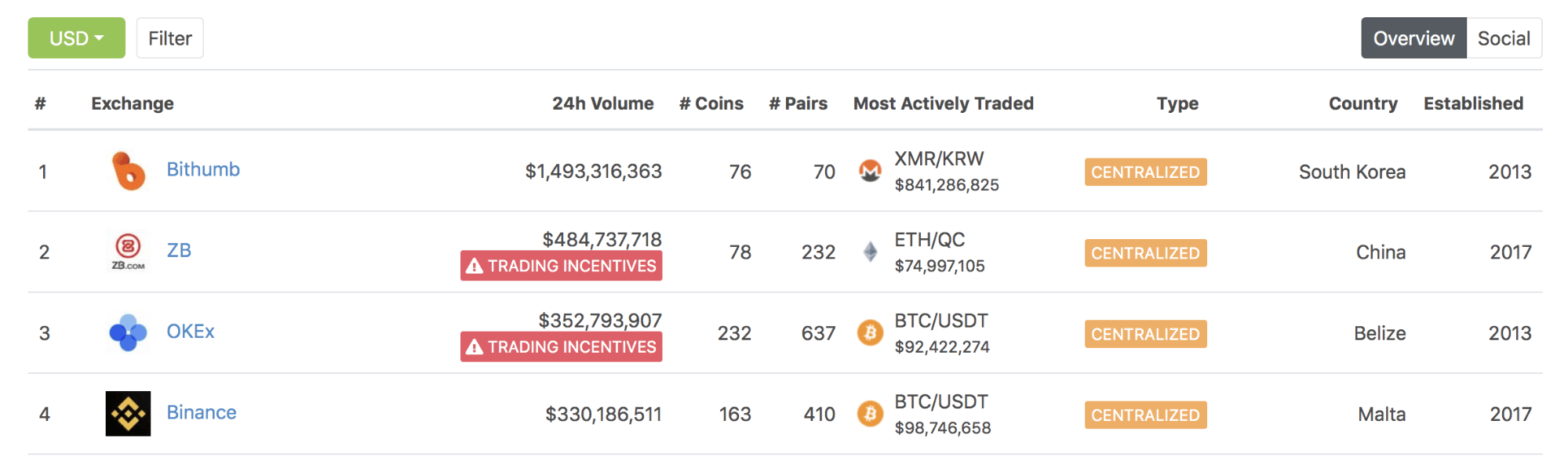Click Bithumb's 24h volume $1,493,316,363
Viewport: 1568px width, 457px height.
[593, 172]
